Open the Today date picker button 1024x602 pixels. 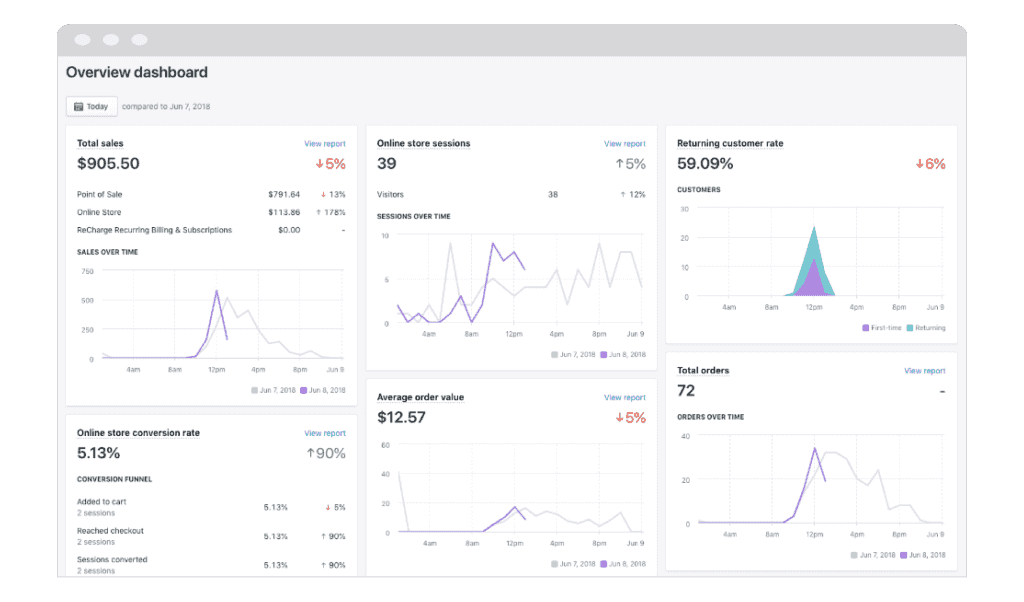[91, 106]
